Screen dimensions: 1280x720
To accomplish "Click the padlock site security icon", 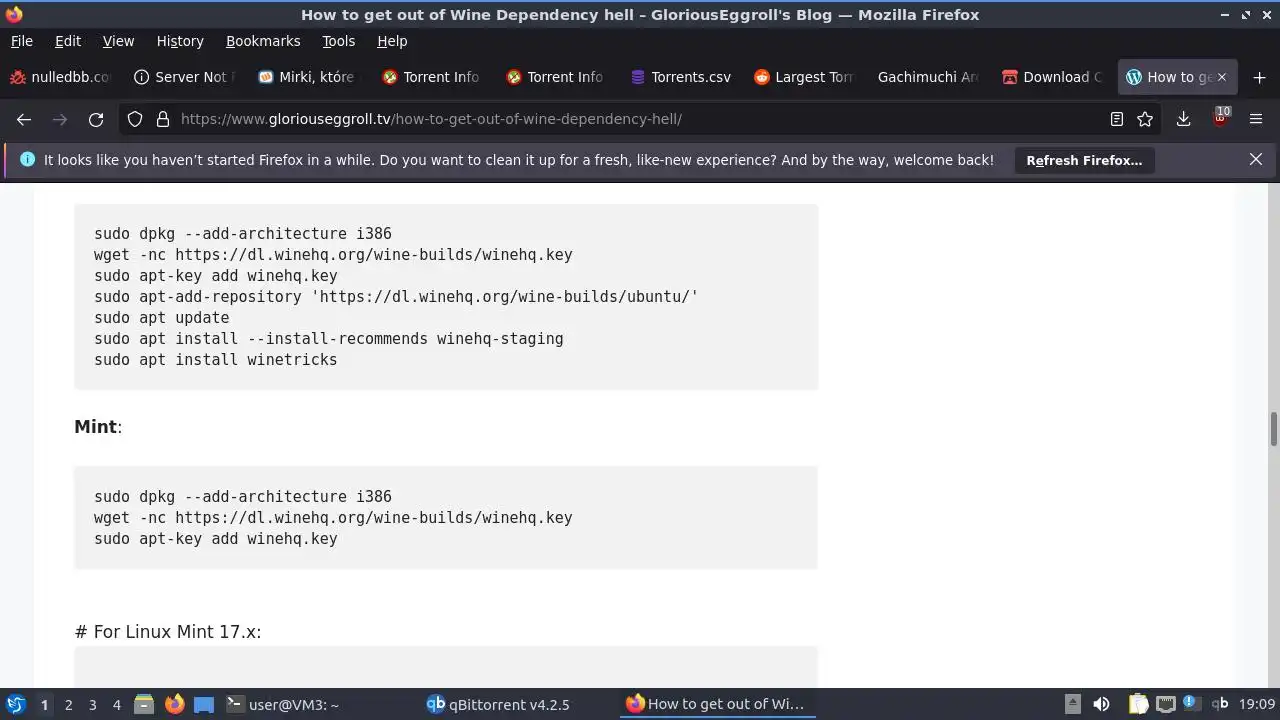I will [x=163, y=119].
